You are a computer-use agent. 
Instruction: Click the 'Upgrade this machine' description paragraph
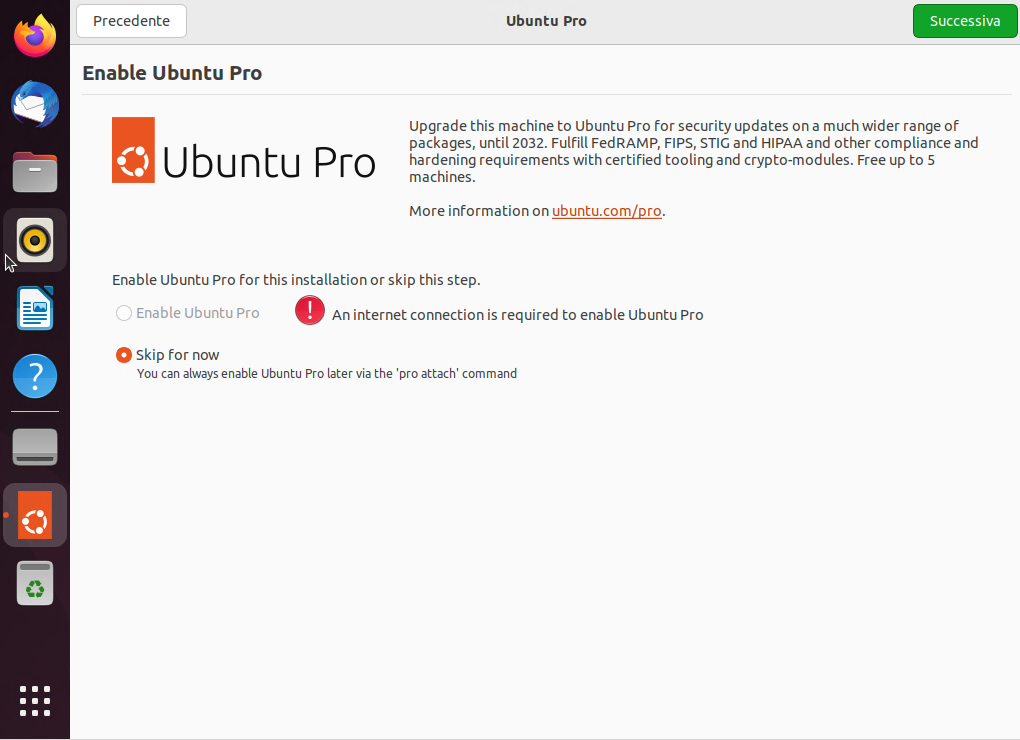pos(693,152)
